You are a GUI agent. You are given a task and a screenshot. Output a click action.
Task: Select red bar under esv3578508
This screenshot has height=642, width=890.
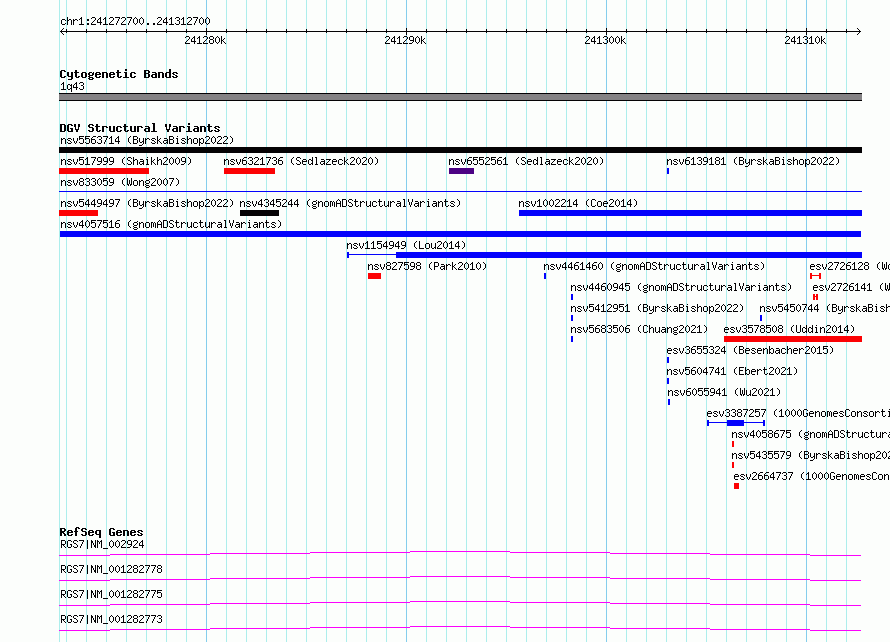tap(793, 339)
